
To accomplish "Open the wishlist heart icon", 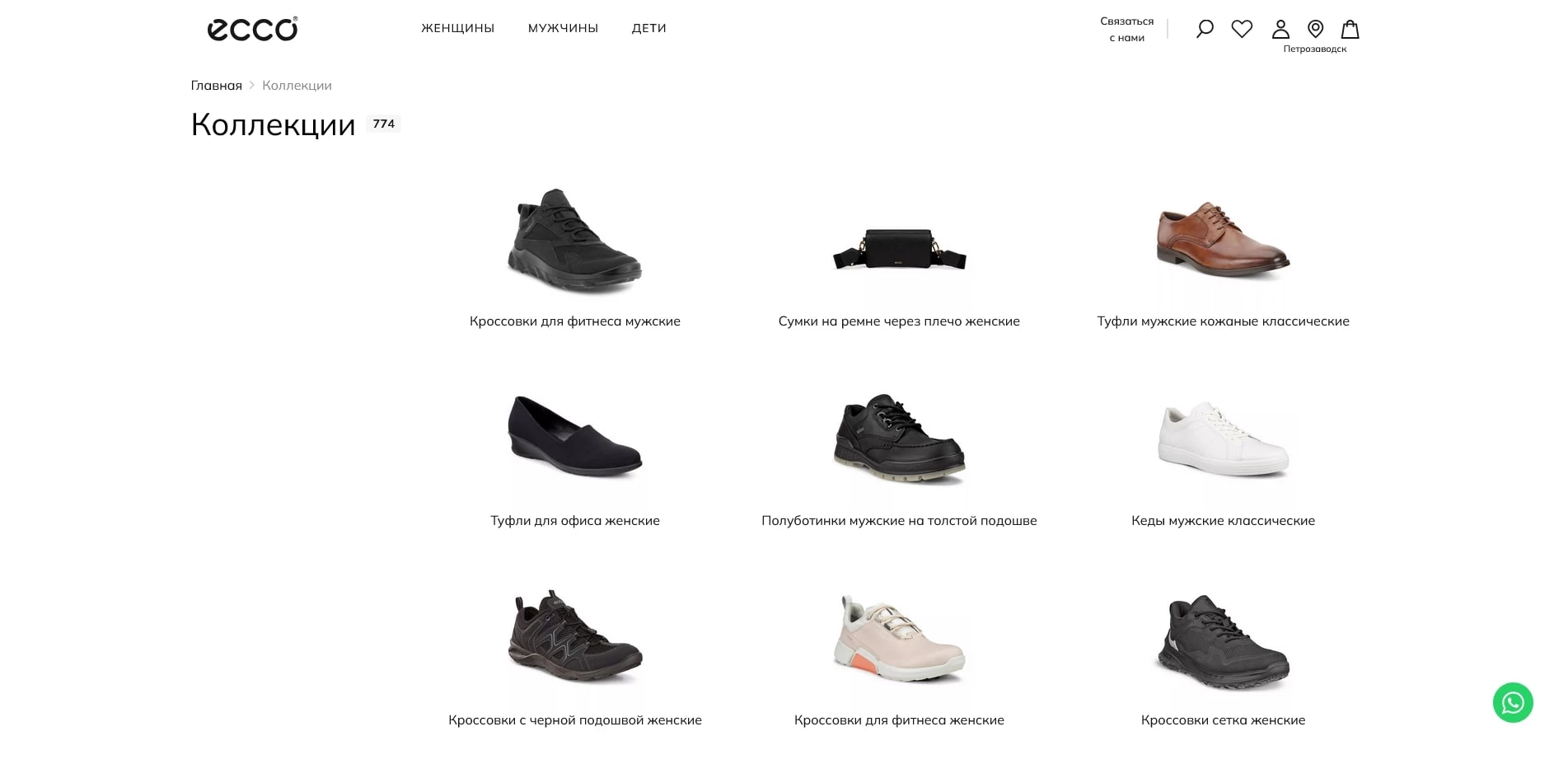I will click(1242, 29).
